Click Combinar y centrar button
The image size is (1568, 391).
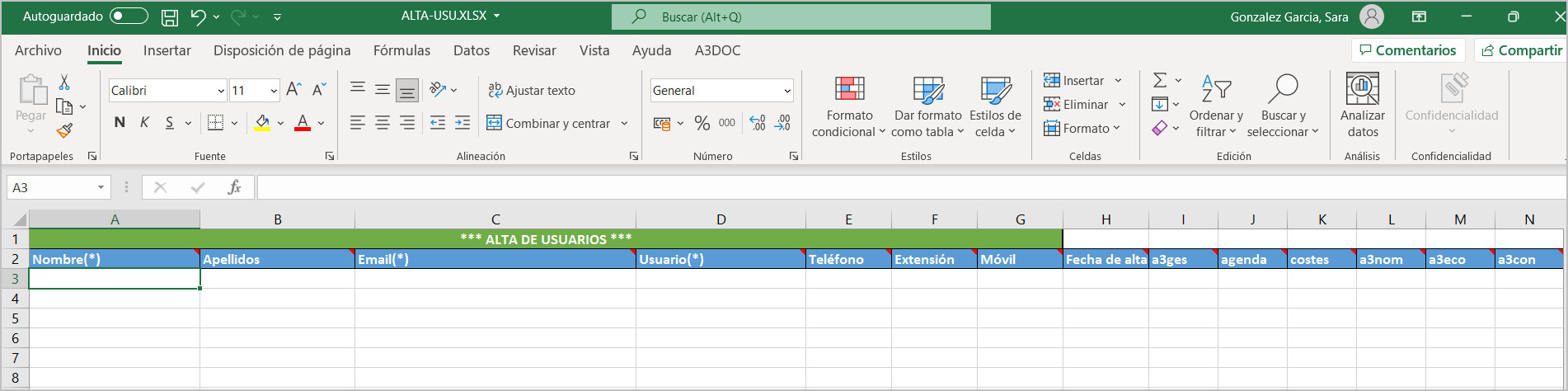pos(557,123)
